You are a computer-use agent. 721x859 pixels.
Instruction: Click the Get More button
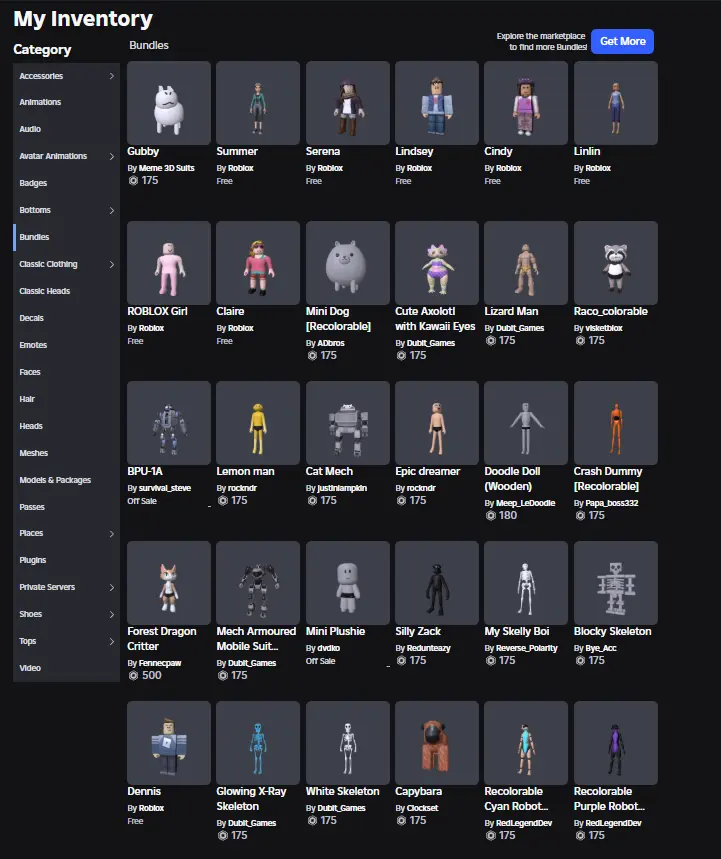point(622,41)
